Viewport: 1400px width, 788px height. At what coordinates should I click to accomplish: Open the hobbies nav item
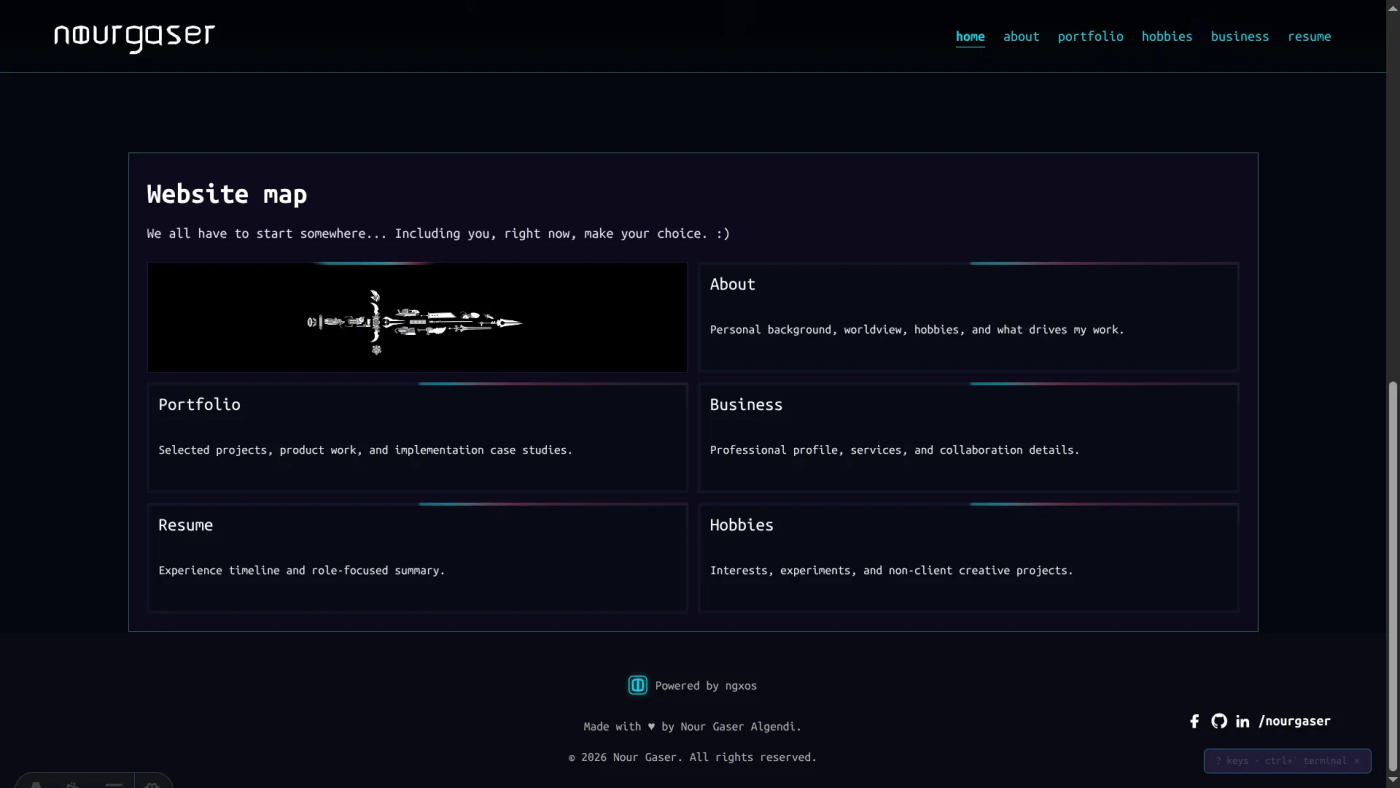[x=1167, y=36]
